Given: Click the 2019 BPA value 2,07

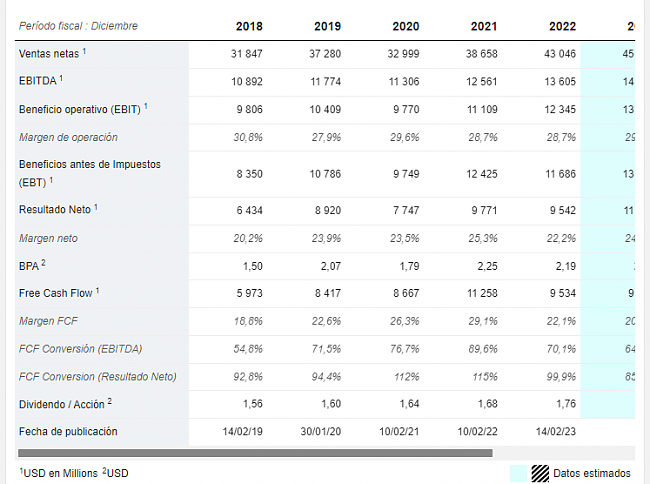Looking at the screenshot, I should (x=331, y=266).
